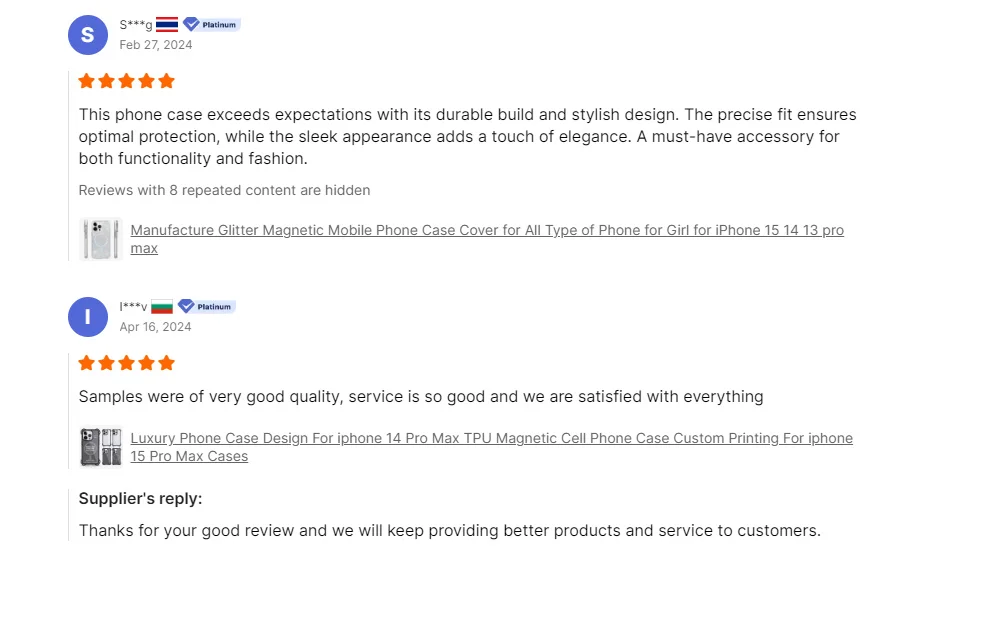Click the supplier's "Thanks for your good review" reply

point(449,531)
